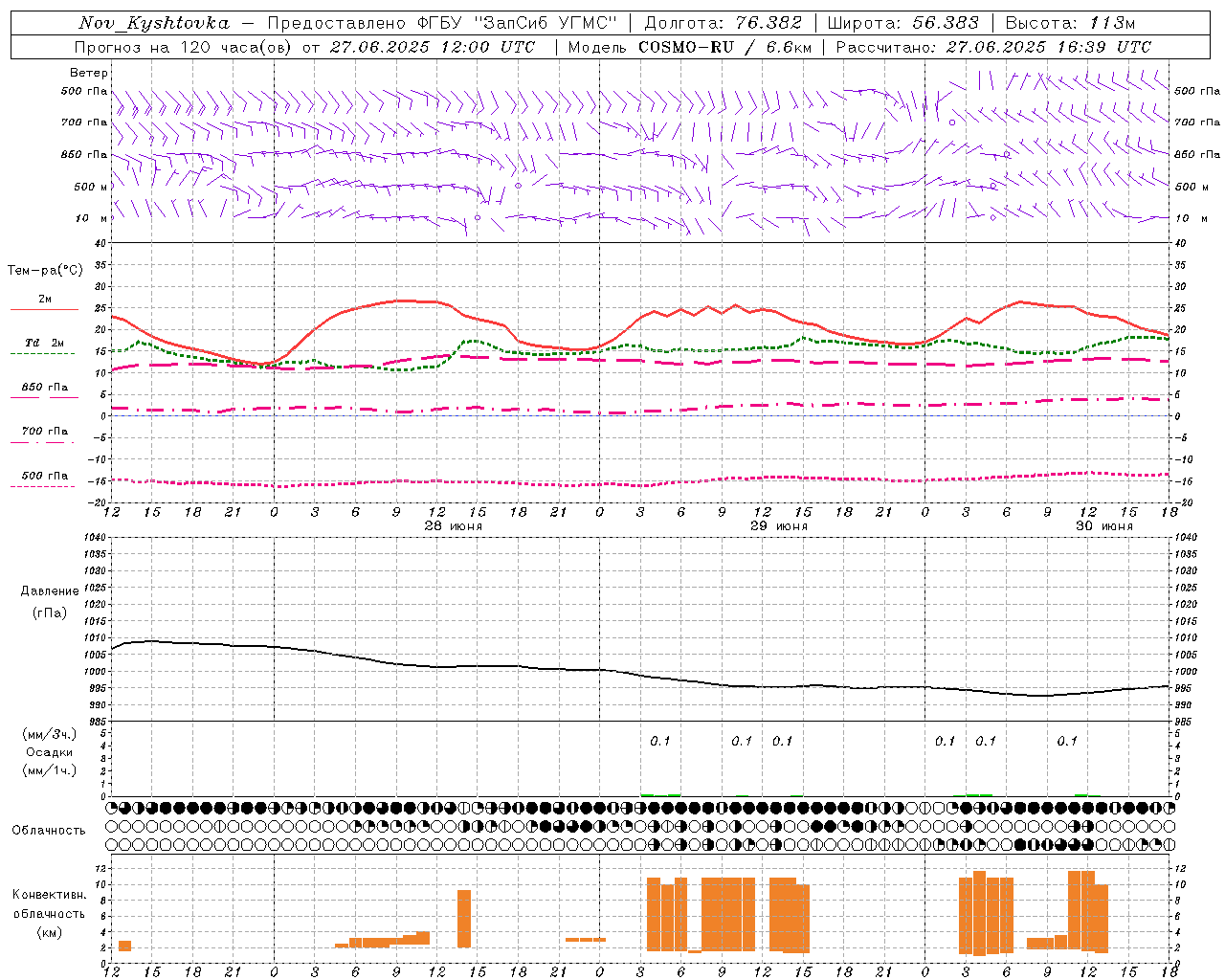Click the 'Тем-ра(°C)' temperature panel label

(x=45, y=271)
